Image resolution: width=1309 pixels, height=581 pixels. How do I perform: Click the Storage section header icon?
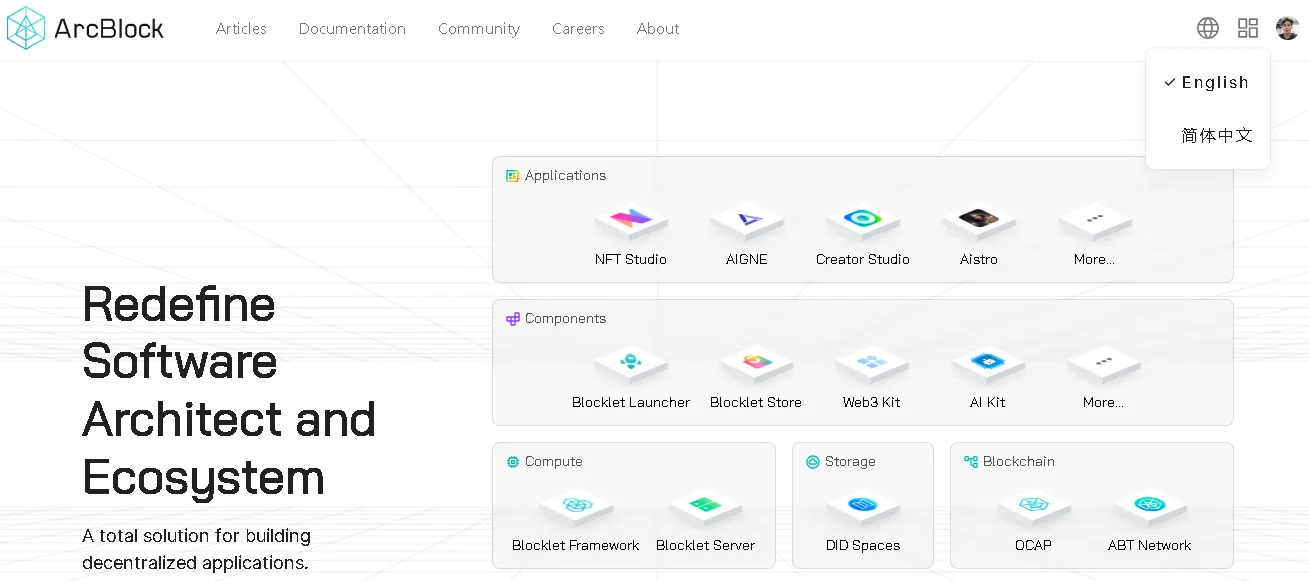click(x=813, y=462)
